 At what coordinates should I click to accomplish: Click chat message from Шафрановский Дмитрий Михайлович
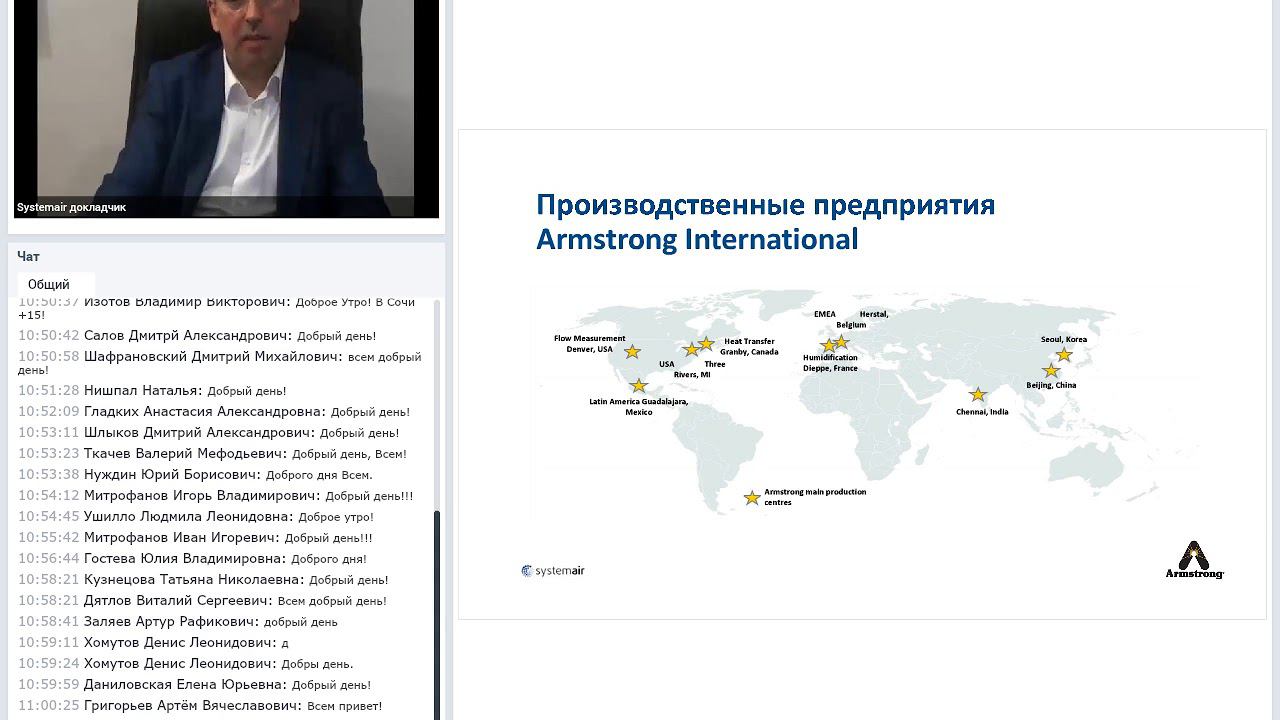click(220, 363)
